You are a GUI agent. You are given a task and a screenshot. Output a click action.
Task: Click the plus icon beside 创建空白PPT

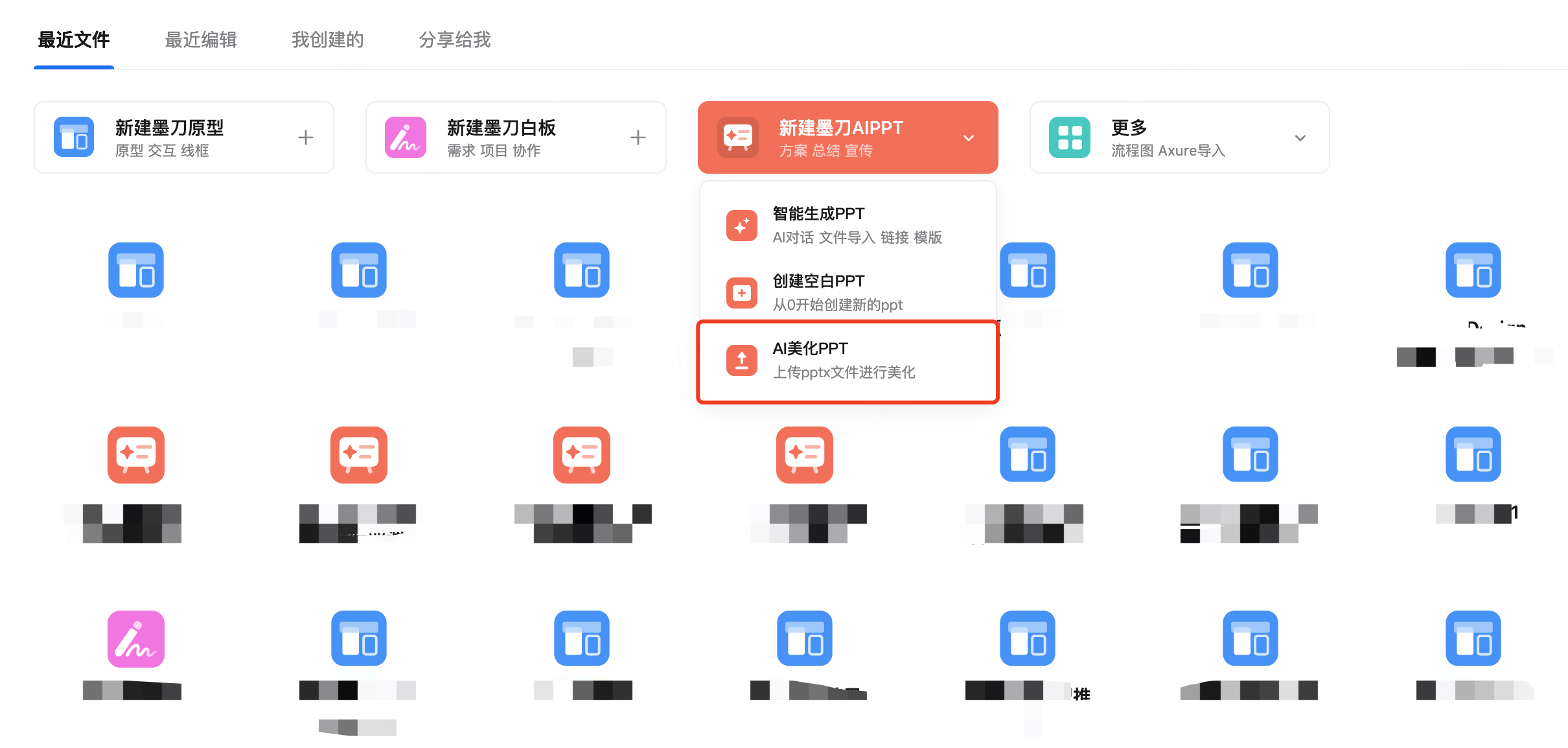click(742, 292)
